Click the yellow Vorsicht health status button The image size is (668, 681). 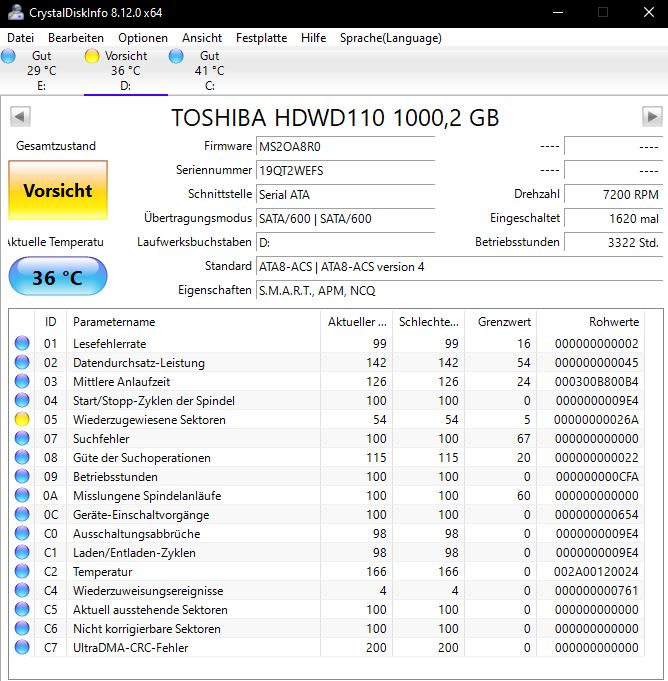(x=58, y=190)
